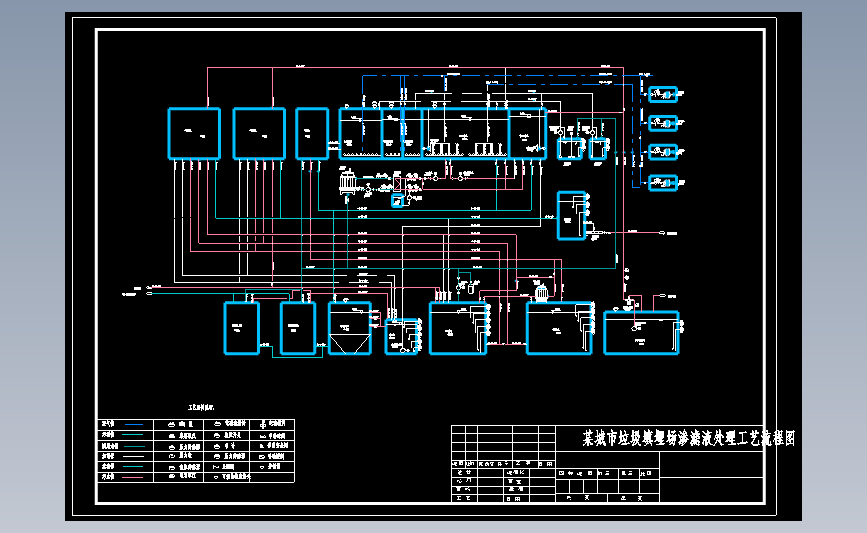Click the second pump unit from the top on the right
Screen dimensions: 867x533
pyautogui.click(x=663, y=123)
